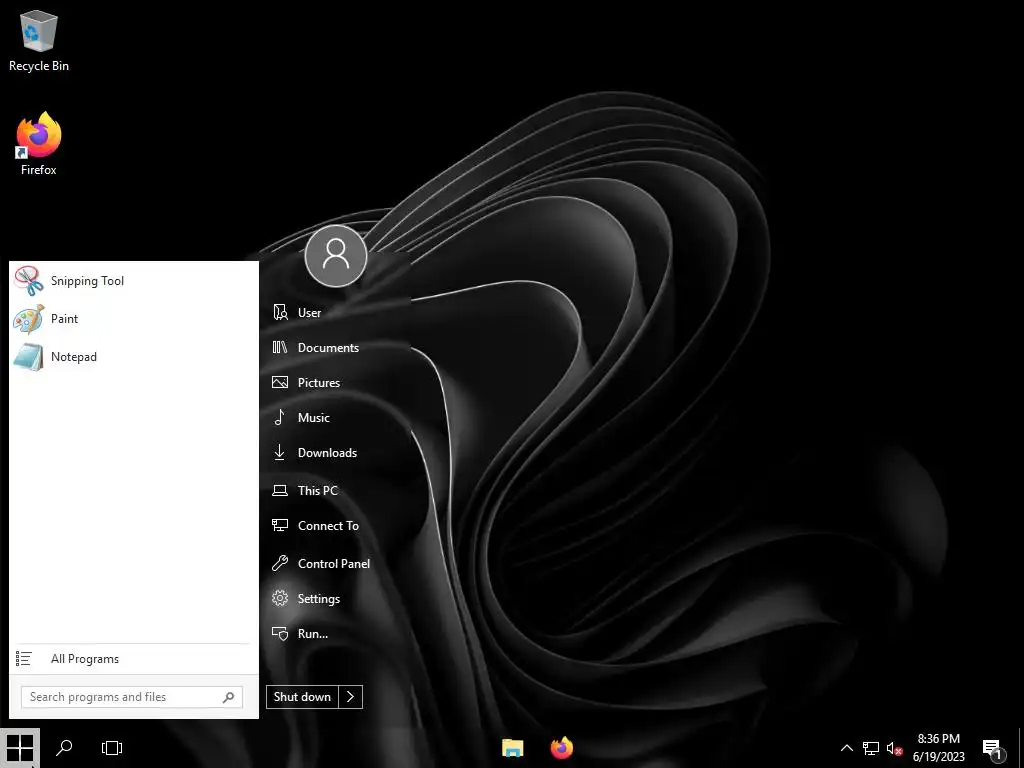This screenshot has width=1024, height=768.
Task: Click the Shut down button
Action: pos(302,697)
